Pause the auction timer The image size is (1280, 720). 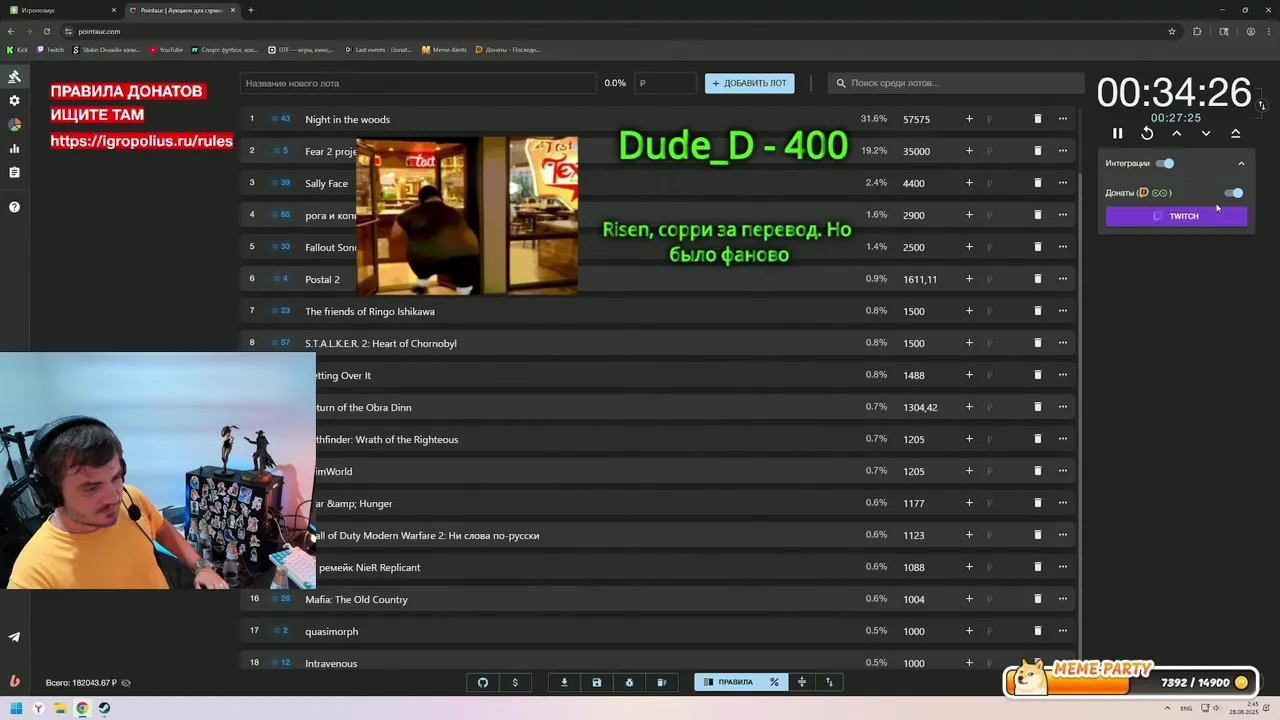[x=1118, y=133]
